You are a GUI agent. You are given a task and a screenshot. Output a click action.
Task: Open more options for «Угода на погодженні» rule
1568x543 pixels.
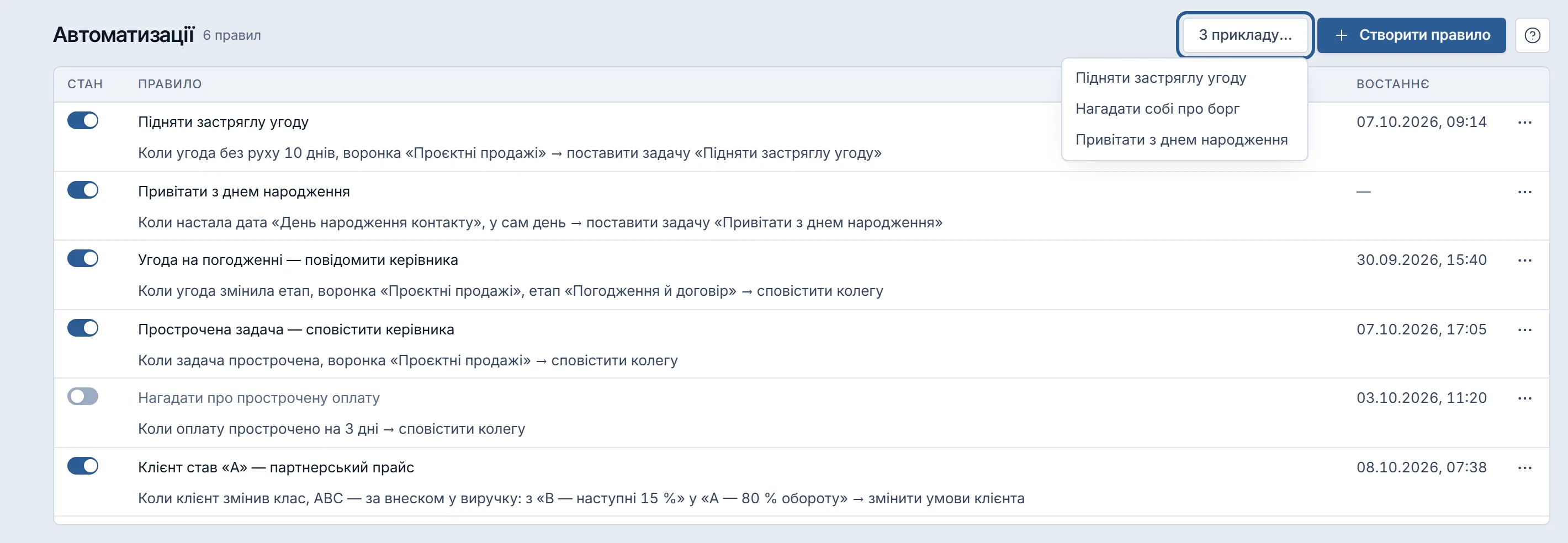click(1524, 260)
